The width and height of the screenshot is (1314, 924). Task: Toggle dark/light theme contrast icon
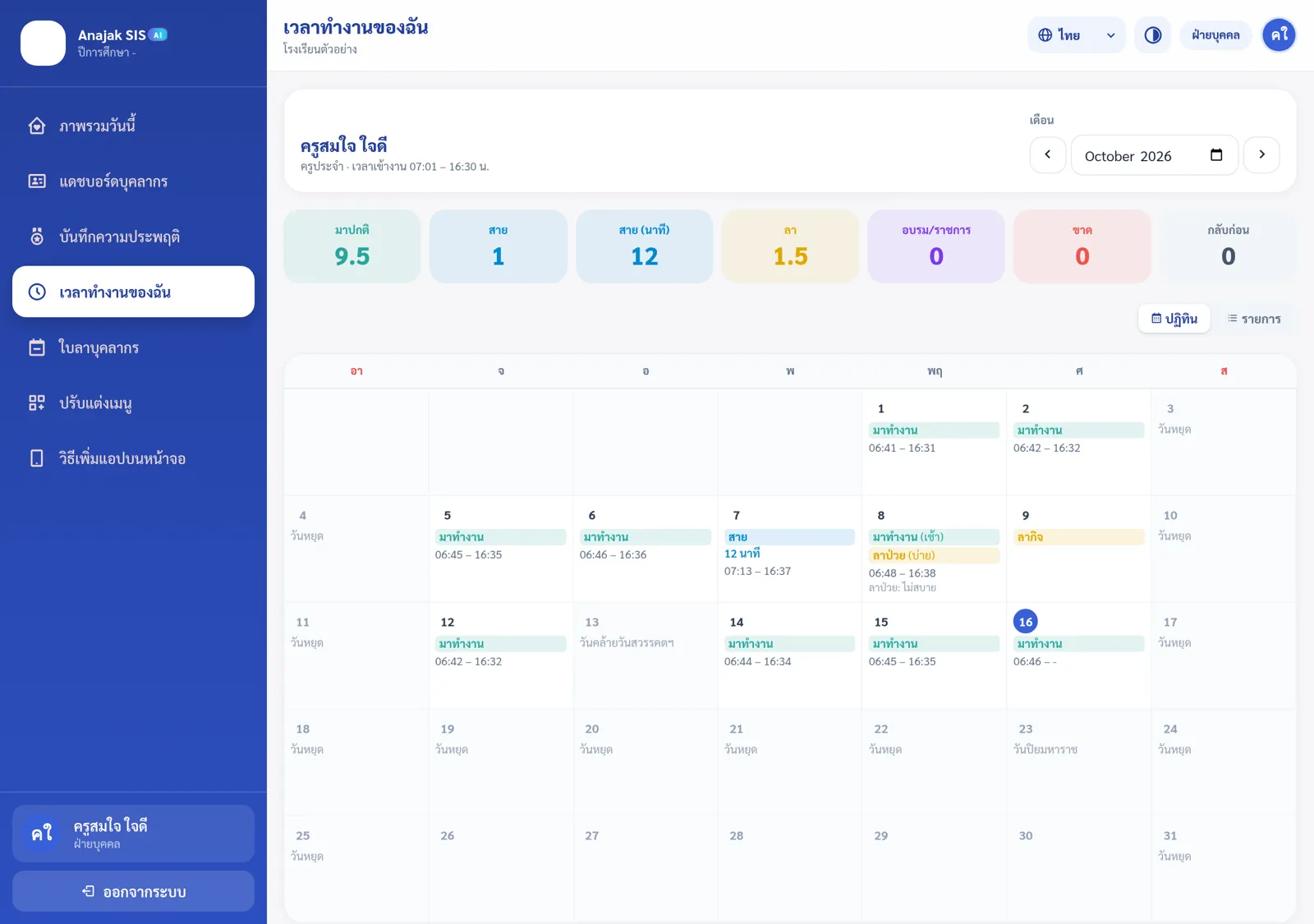1152,35
